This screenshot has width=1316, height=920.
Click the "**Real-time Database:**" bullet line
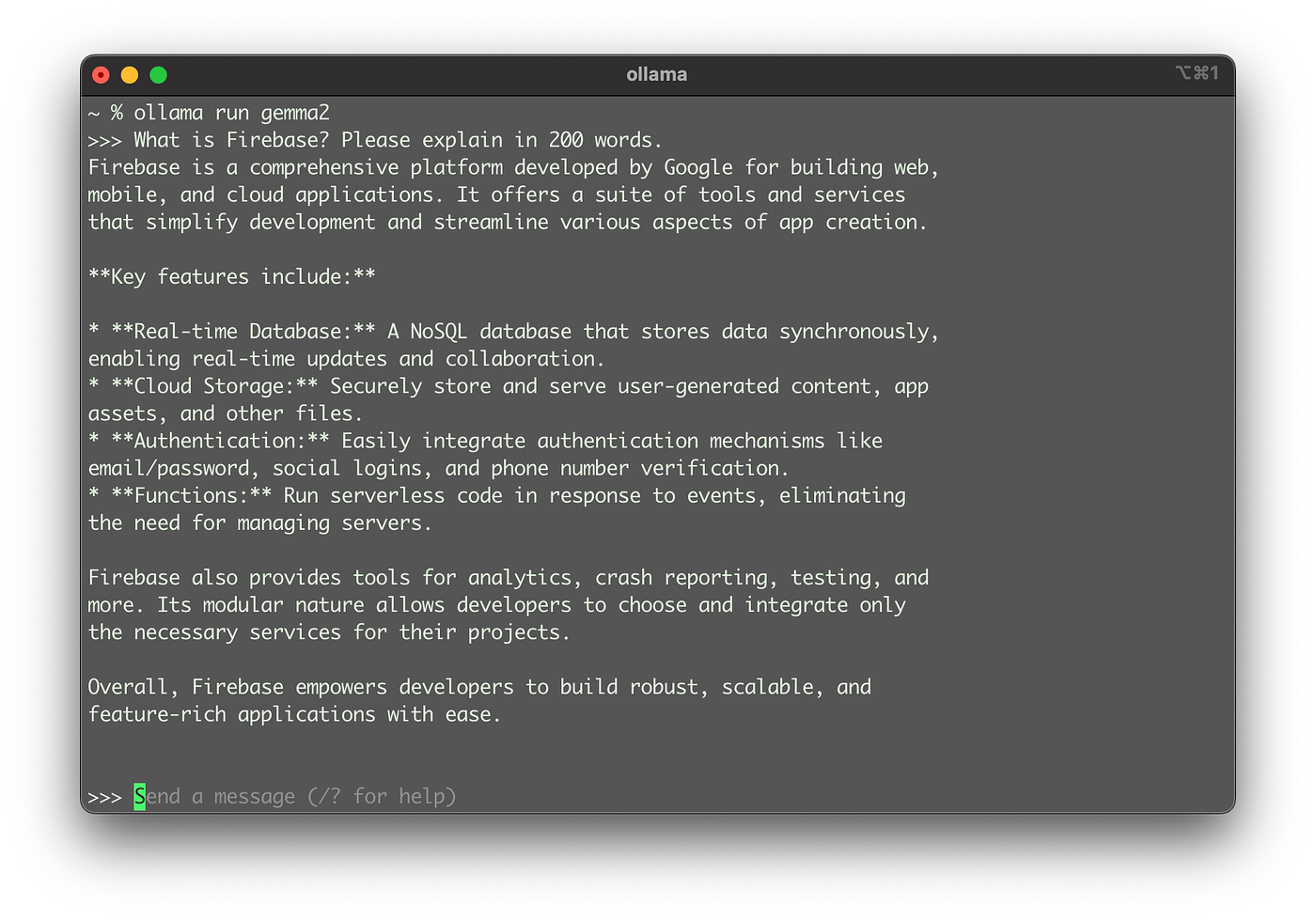513,332
